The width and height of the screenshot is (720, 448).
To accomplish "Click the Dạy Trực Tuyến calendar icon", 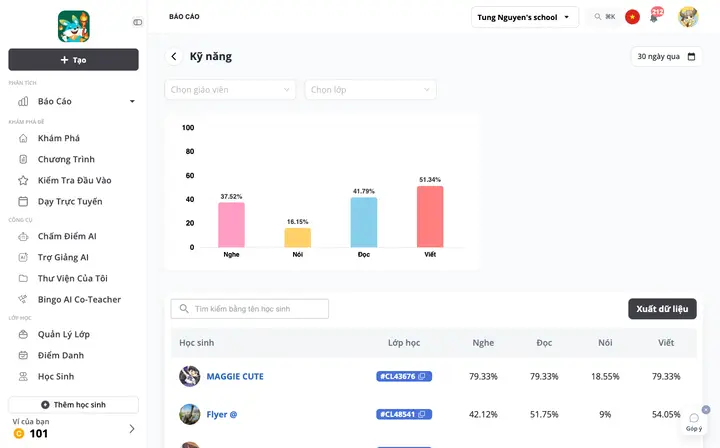I will point(23,202).
